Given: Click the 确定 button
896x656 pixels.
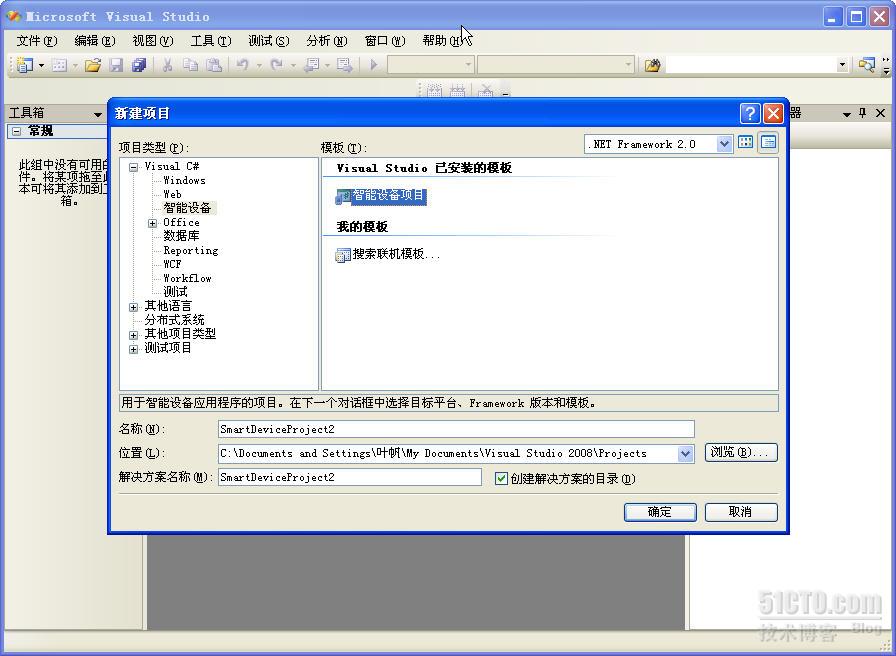Looking at the screenshot, I should point(660,512).
